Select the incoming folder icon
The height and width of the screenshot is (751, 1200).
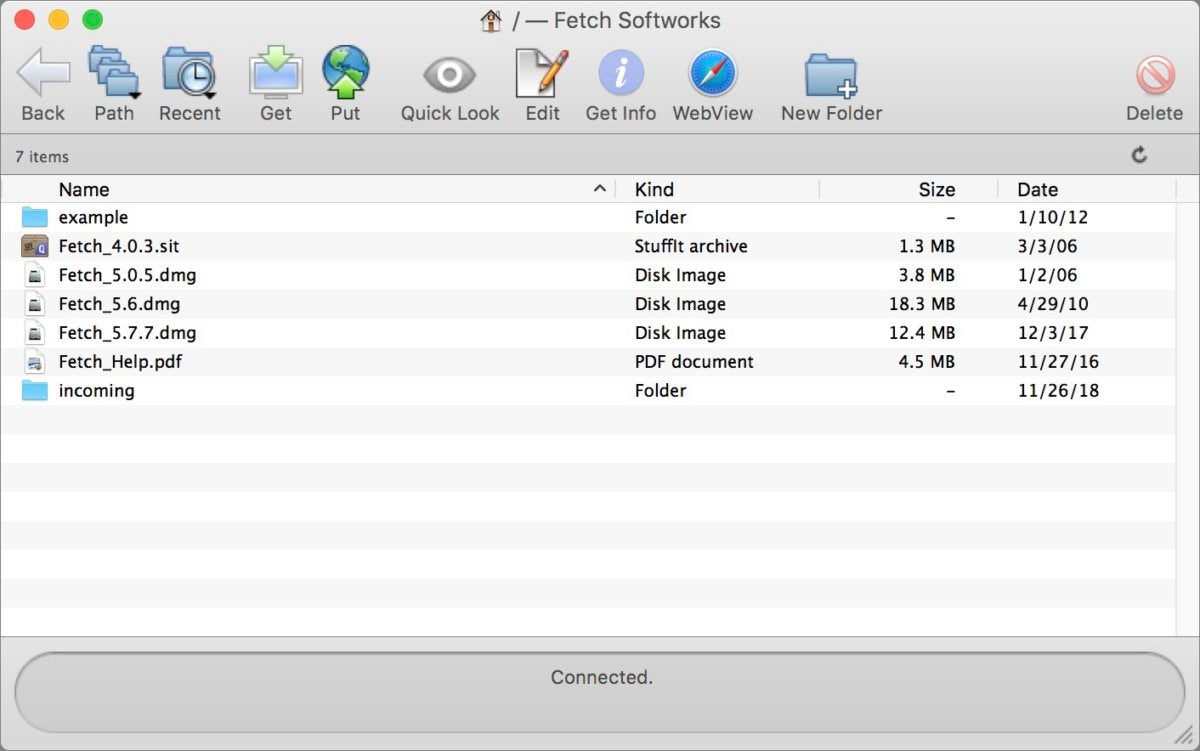[35, 391]
